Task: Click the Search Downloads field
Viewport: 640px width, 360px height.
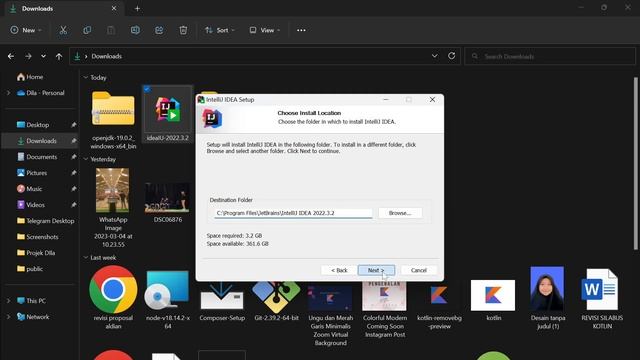Action: pos(550,56)
